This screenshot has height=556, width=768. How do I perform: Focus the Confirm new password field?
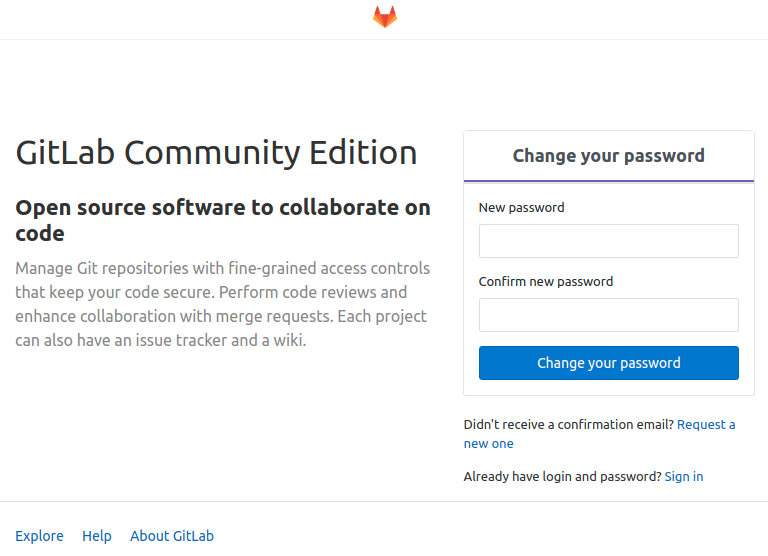pos(608,315)
